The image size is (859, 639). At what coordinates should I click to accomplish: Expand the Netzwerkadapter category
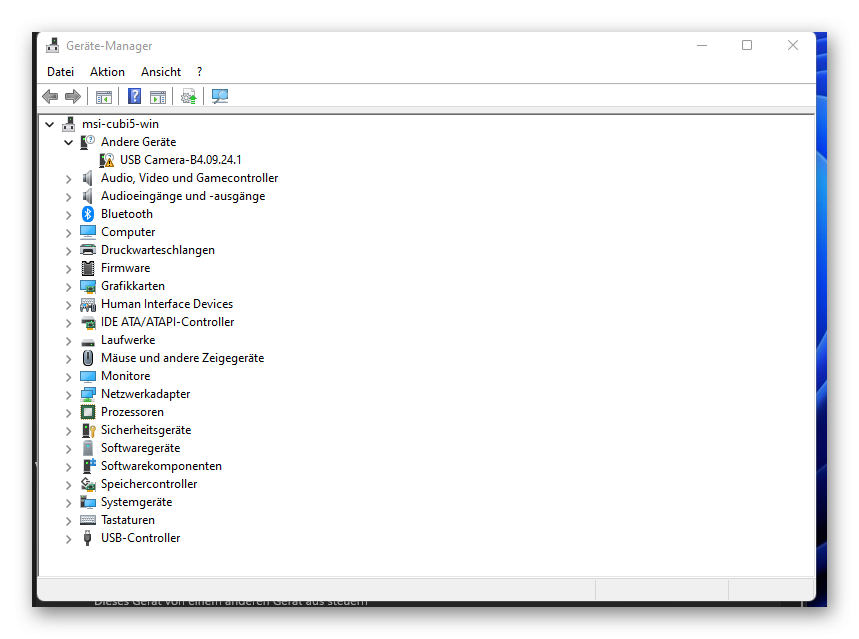(x=68, y=395)
